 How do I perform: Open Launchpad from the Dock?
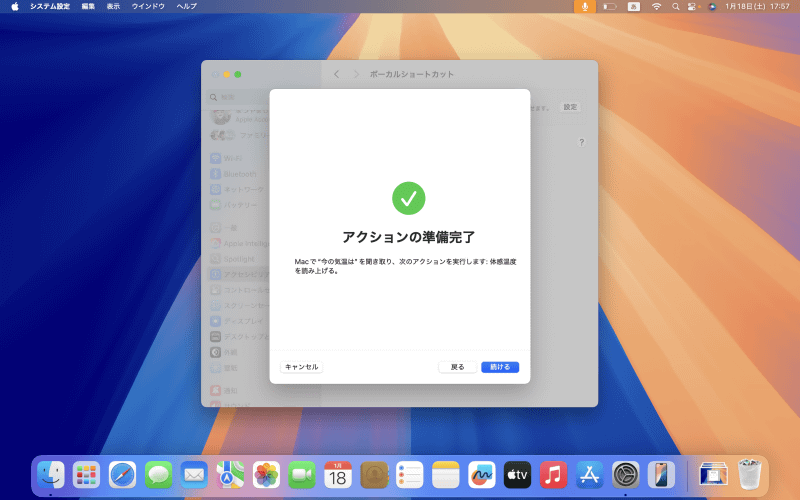pos(86,475)
